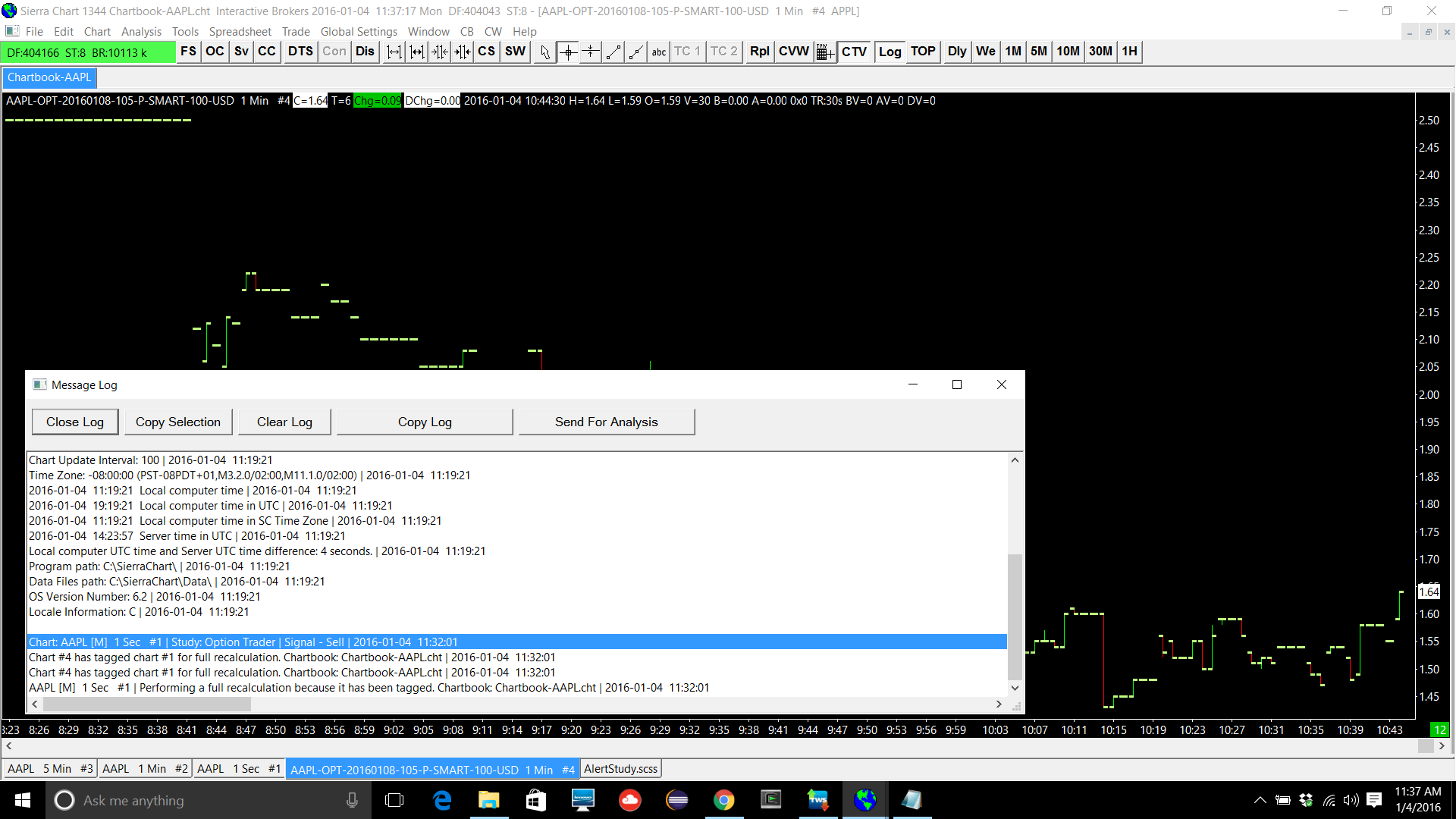
Task: Click the expand bar spacing icon
Action: point(394,52)
